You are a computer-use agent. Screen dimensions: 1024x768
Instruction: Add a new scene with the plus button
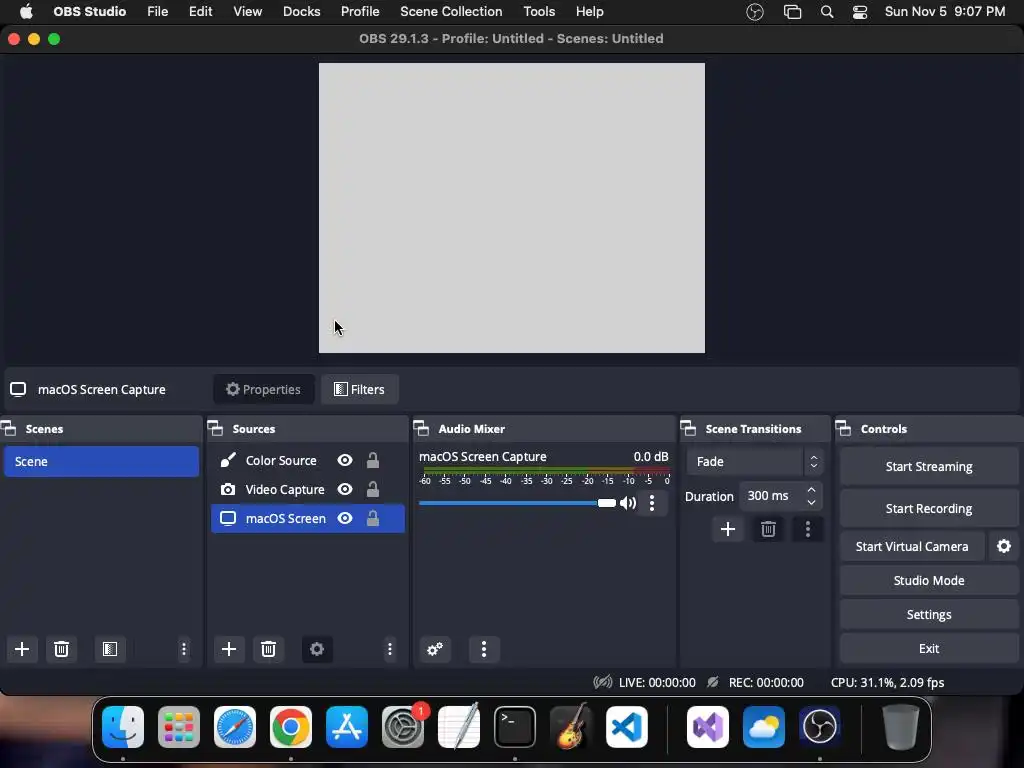pyautogui.click(x=22, y=649)
